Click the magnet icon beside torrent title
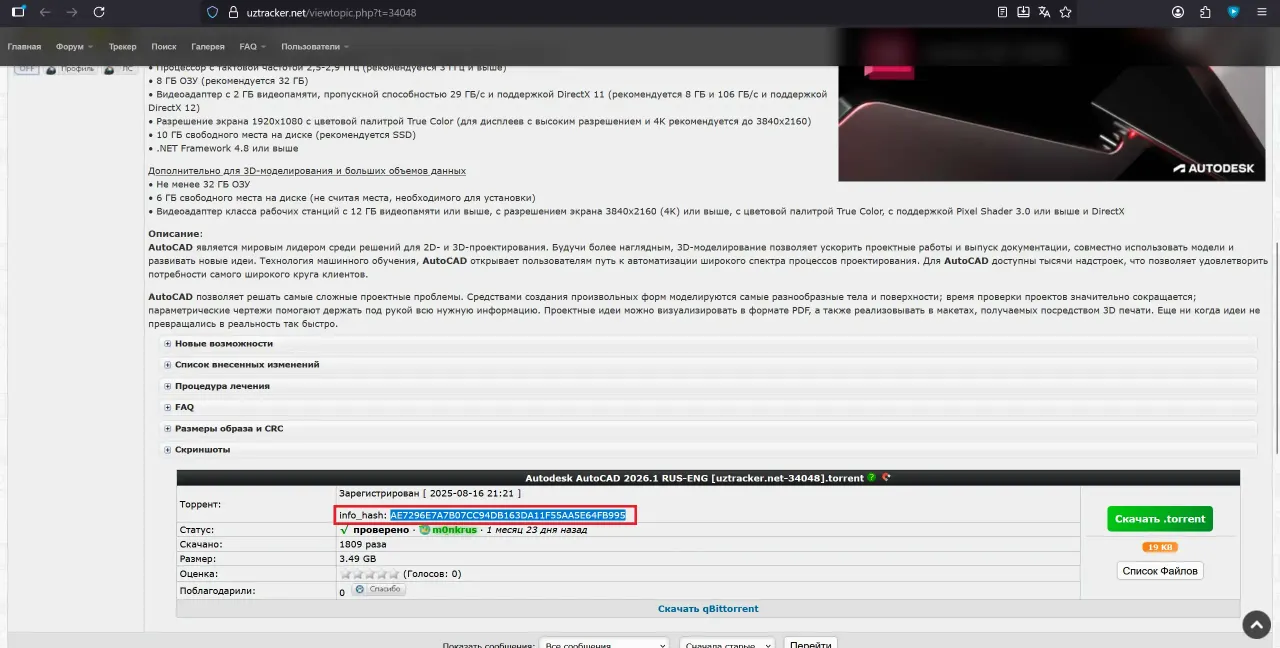The height and width of the screenshot is (648, 1280). 886,478
